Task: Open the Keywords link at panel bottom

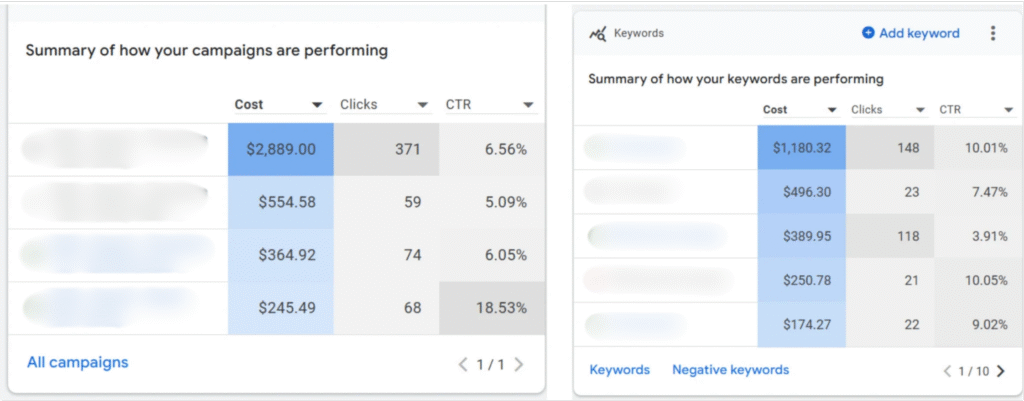Action: [x=619, y=370]
